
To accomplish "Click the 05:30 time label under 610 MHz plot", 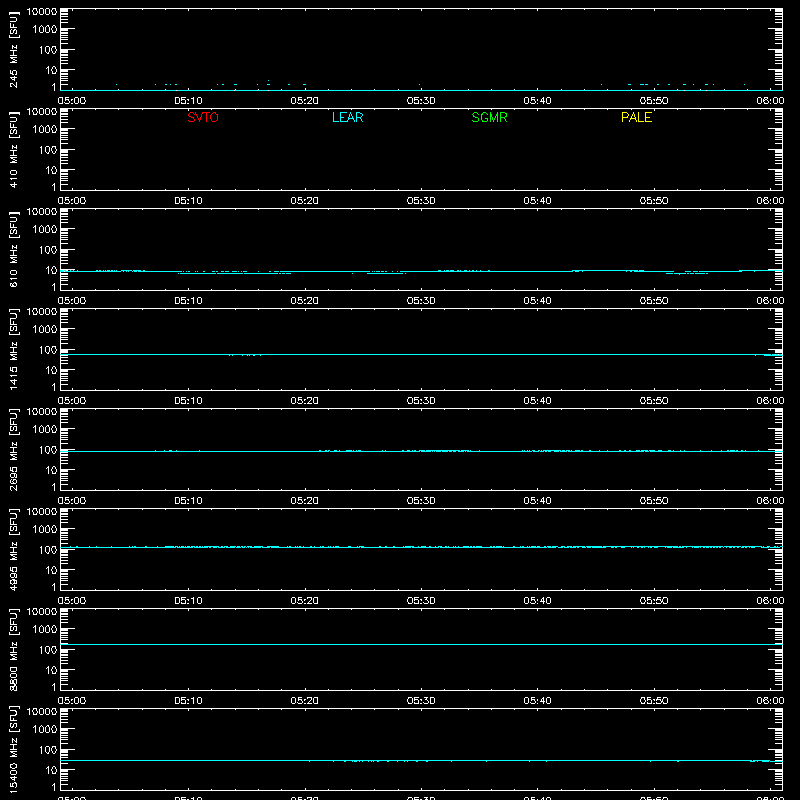I will pyautogui.click(x=421, y=301).
